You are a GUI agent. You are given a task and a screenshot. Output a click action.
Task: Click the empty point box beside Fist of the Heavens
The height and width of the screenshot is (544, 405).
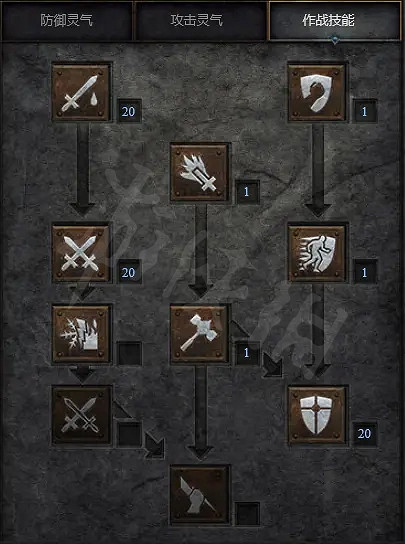[x=247, y=514]
